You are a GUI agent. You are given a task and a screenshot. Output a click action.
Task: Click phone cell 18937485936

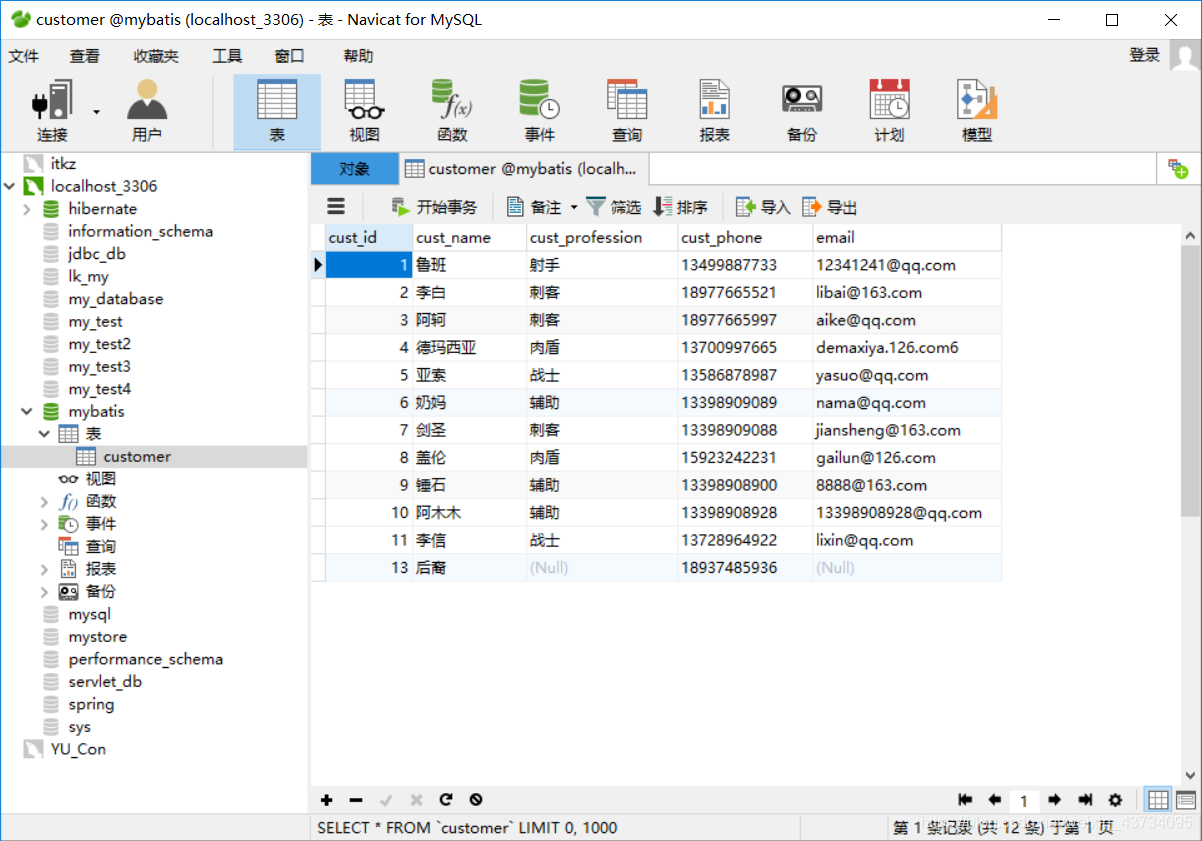(x=745, y=568)
